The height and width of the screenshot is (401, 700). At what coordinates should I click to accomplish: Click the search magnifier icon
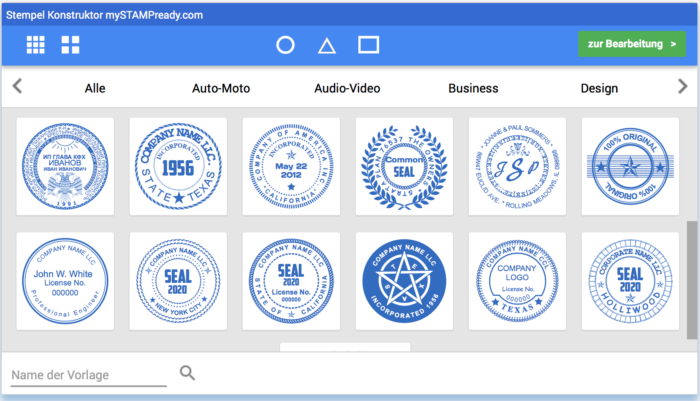coord(187,372)
